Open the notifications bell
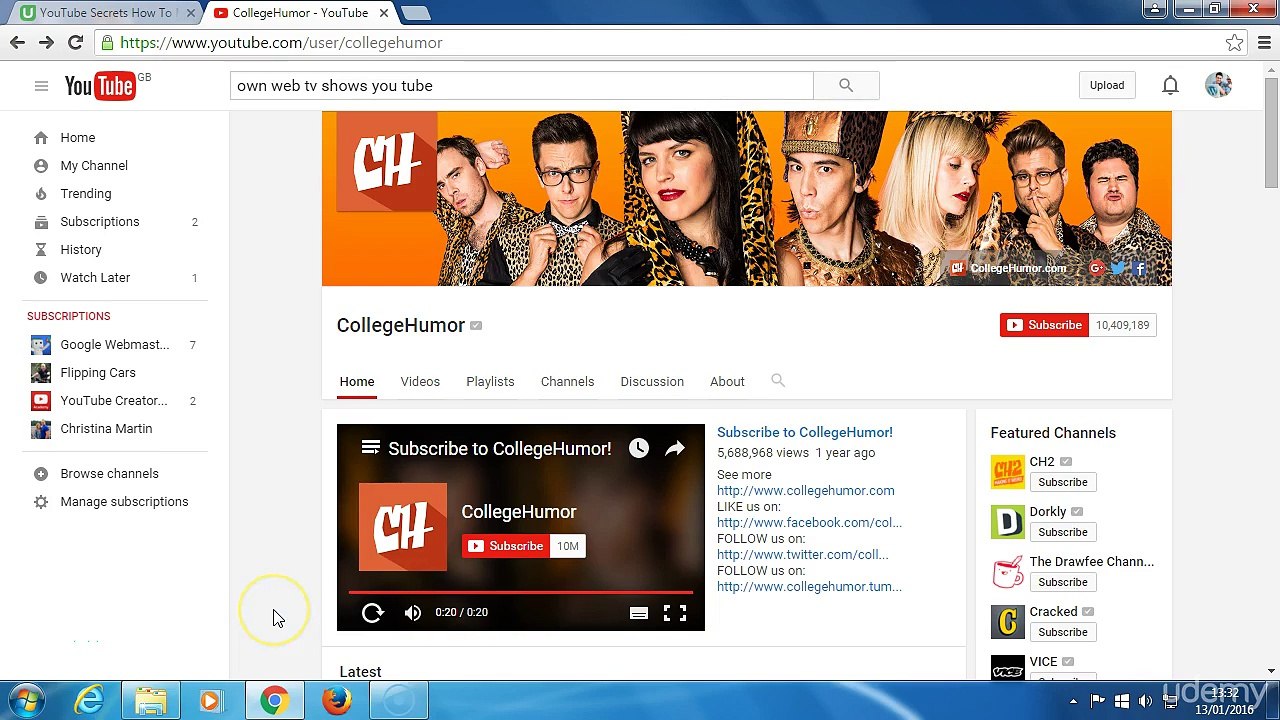 (x=1170, y=86)
